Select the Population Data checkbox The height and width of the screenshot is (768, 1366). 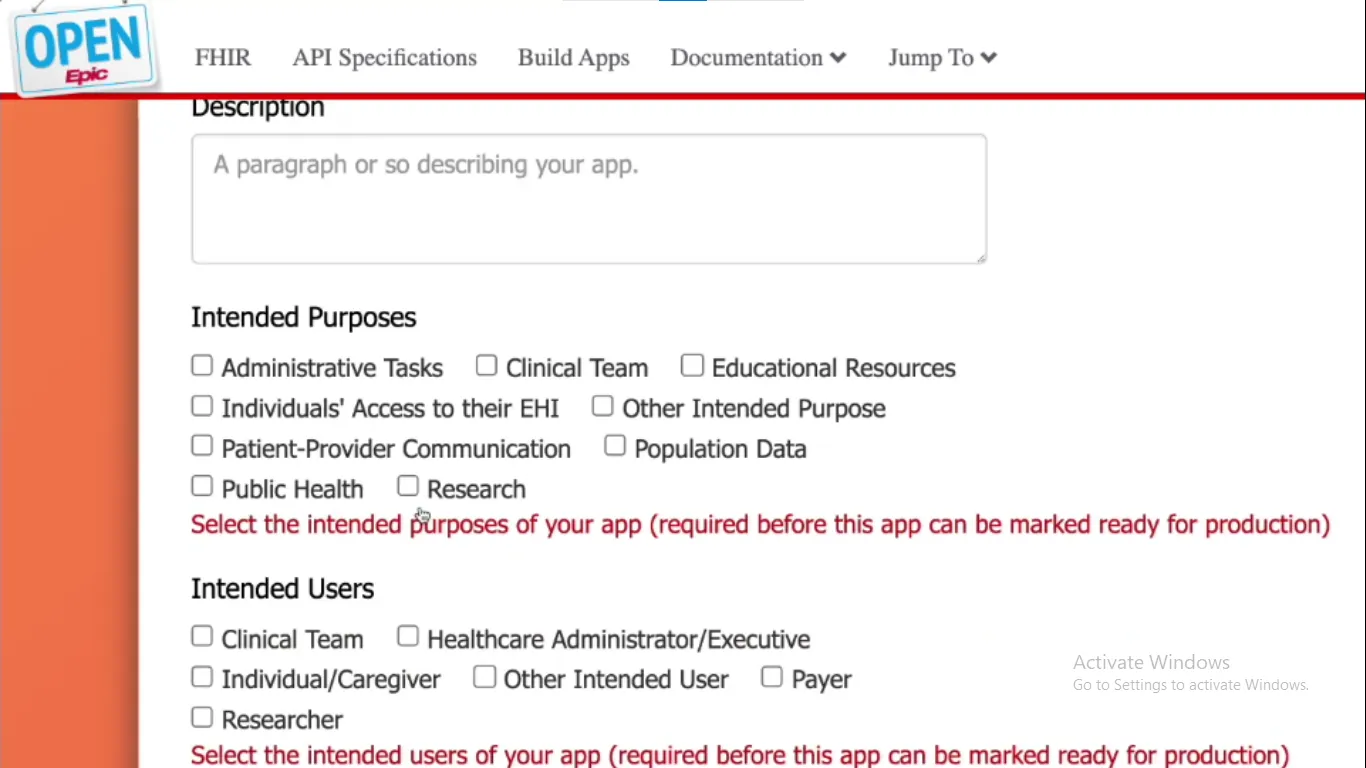615,445
